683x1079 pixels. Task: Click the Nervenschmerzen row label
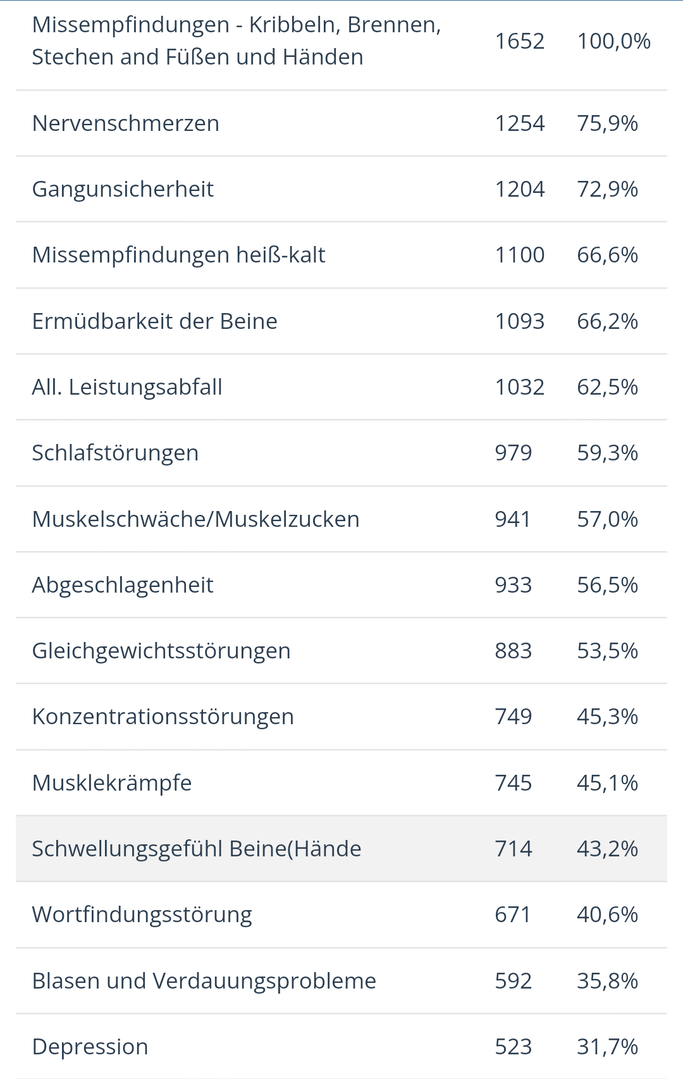tap(125, 123)
